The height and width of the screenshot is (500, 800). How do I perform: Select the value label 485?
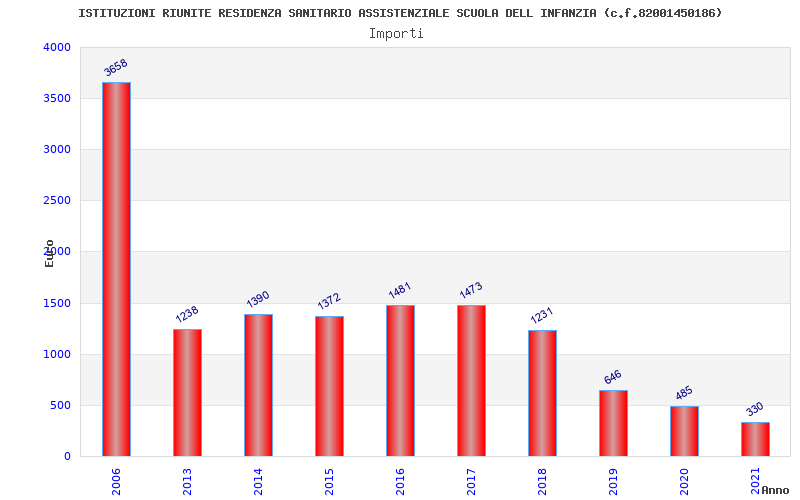(x=684, y=393)
